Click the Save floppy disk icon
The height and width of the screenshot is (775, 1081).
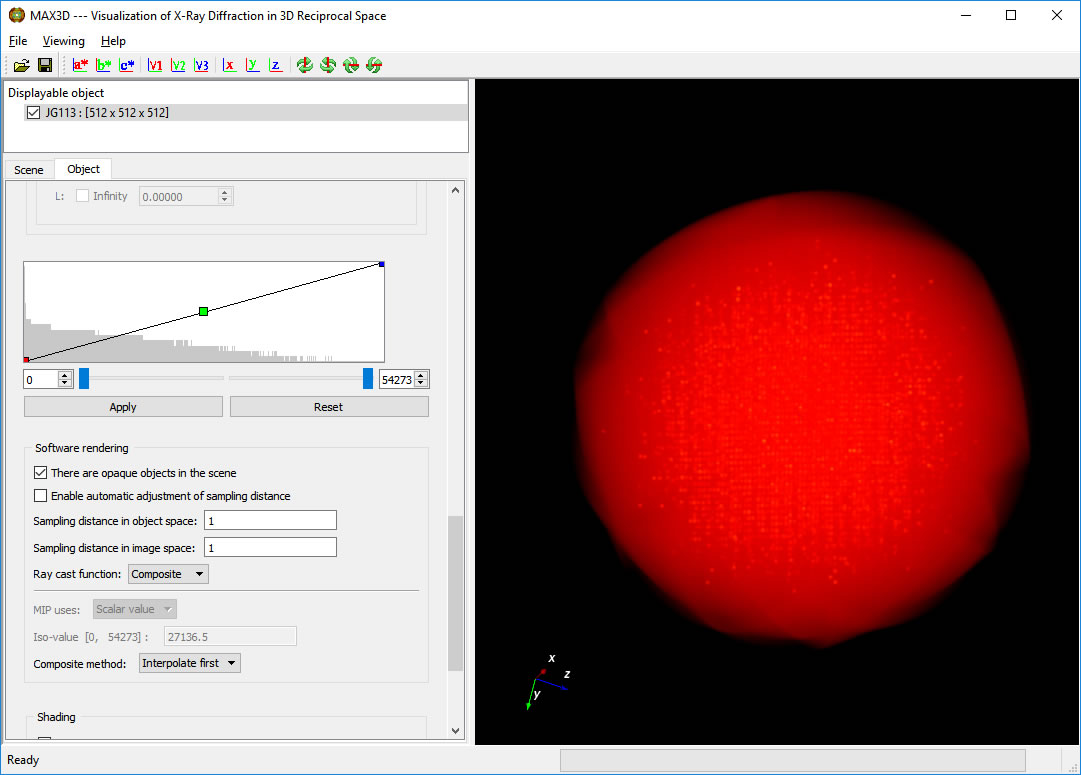[45, 65]
